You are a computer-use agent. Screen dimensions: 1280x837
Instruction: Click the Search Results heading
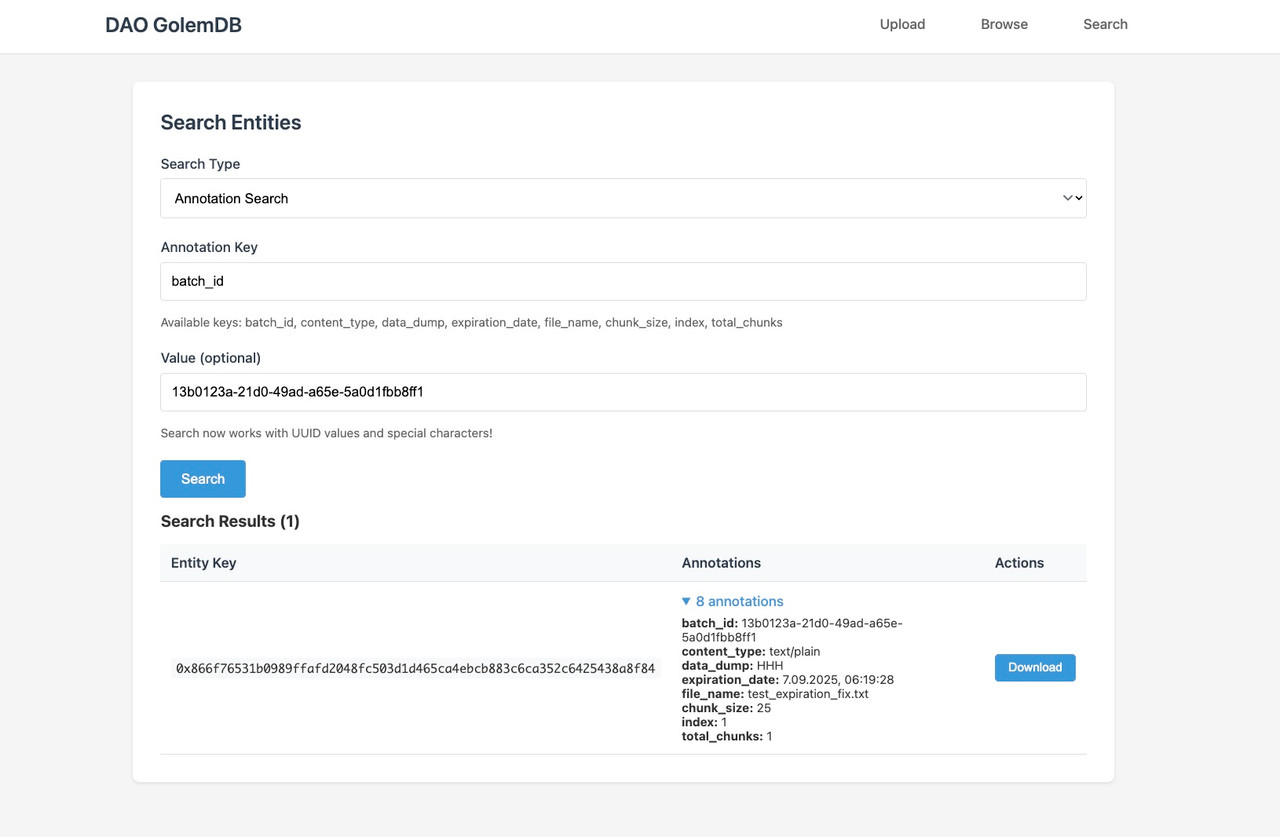pos(230,521)
